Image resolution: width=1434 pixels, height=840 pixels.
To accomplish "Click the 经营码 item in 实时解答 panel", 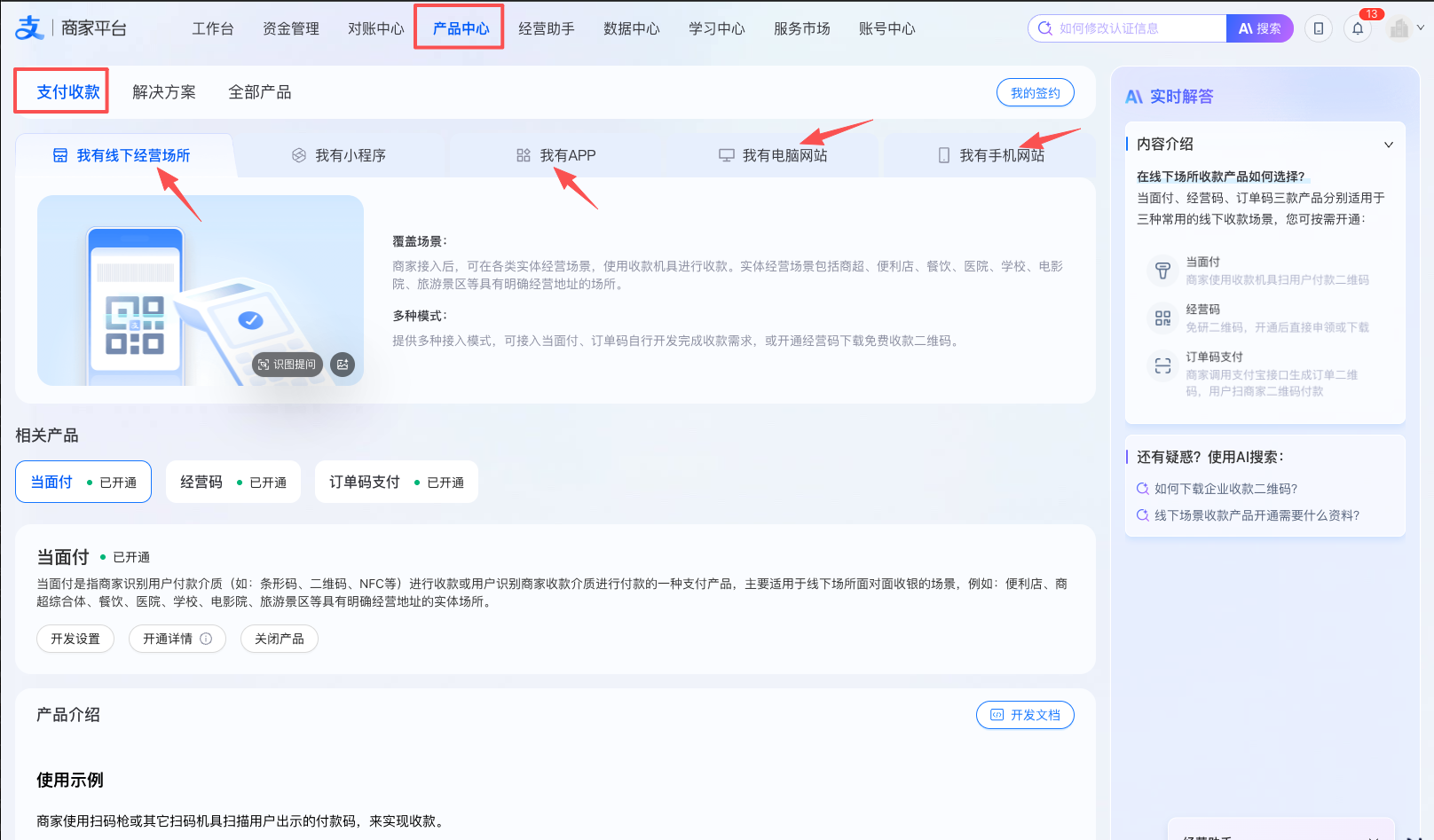I will (1259, 318).
